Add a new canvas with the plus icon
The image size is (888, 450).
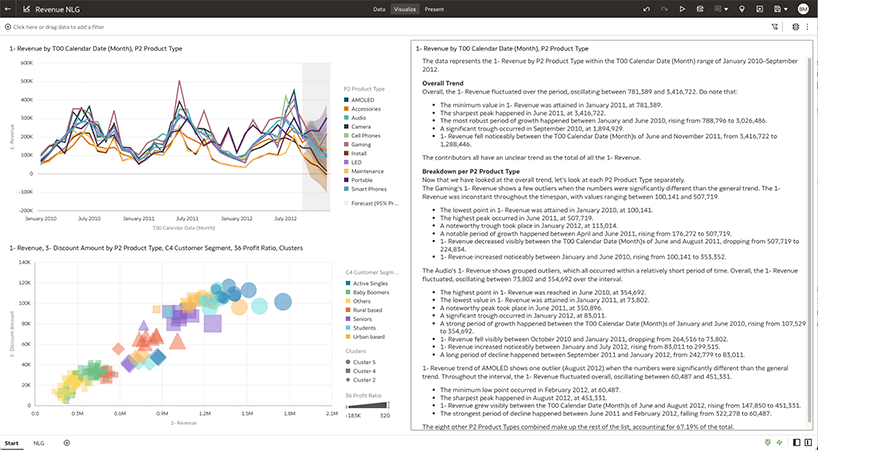(67, 442)
